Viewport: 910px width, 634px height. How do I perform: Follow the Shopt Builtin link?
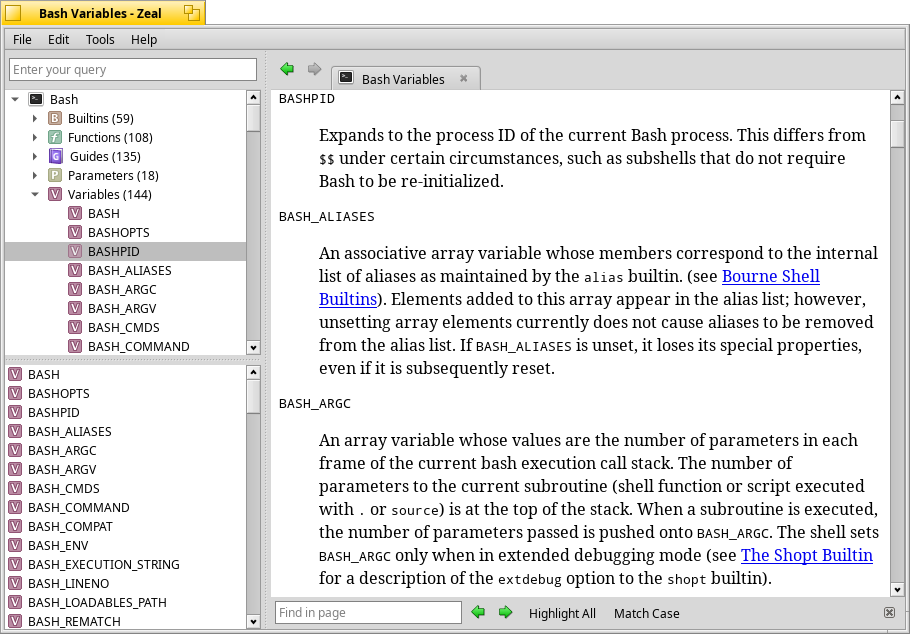[x=807, y=555]
